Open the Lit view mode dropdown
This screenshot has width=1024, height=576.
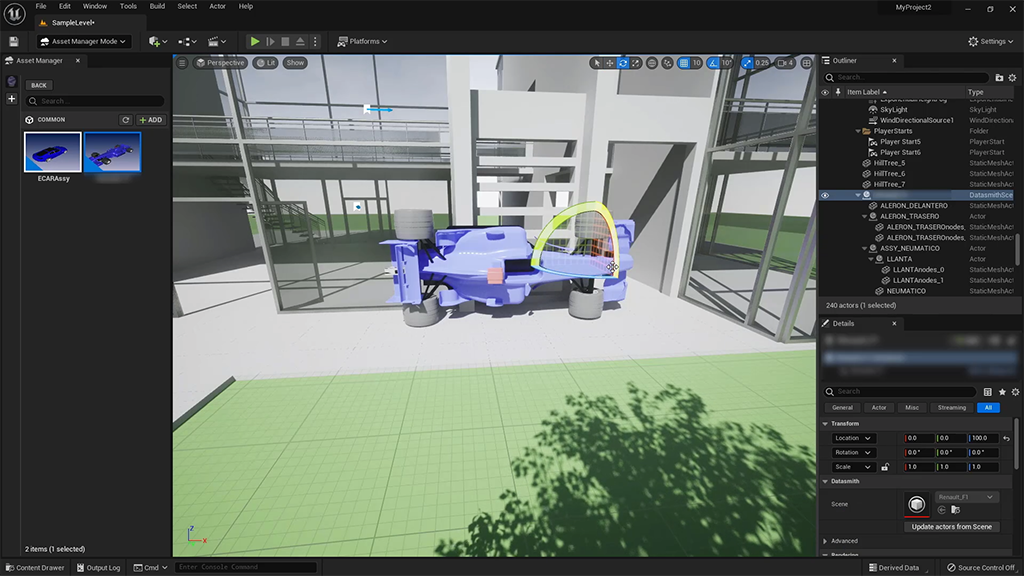(265, 62)
